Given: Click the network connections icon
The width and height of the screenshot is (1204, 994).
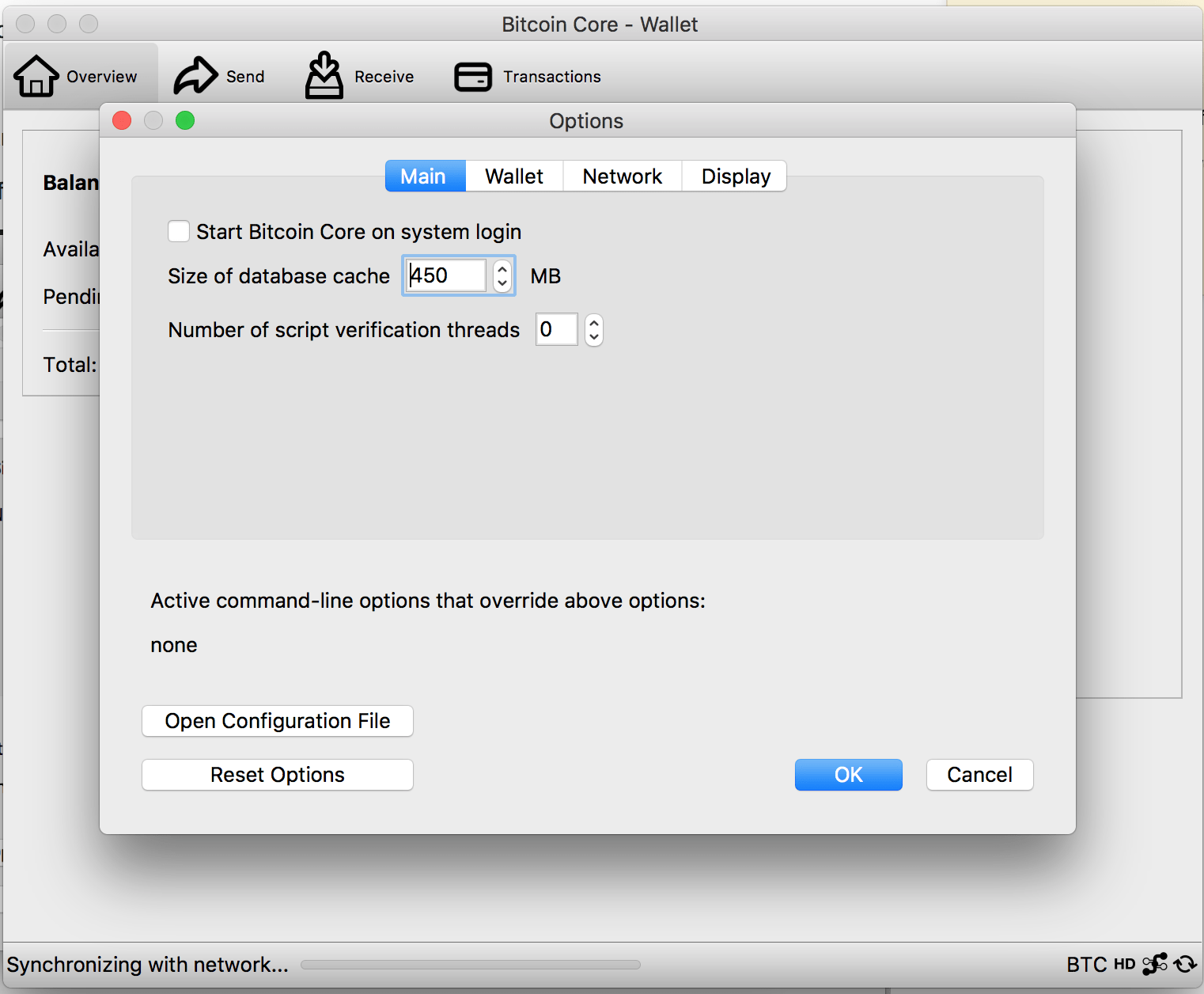Looking at the screenshot, I should point(1156,964).
